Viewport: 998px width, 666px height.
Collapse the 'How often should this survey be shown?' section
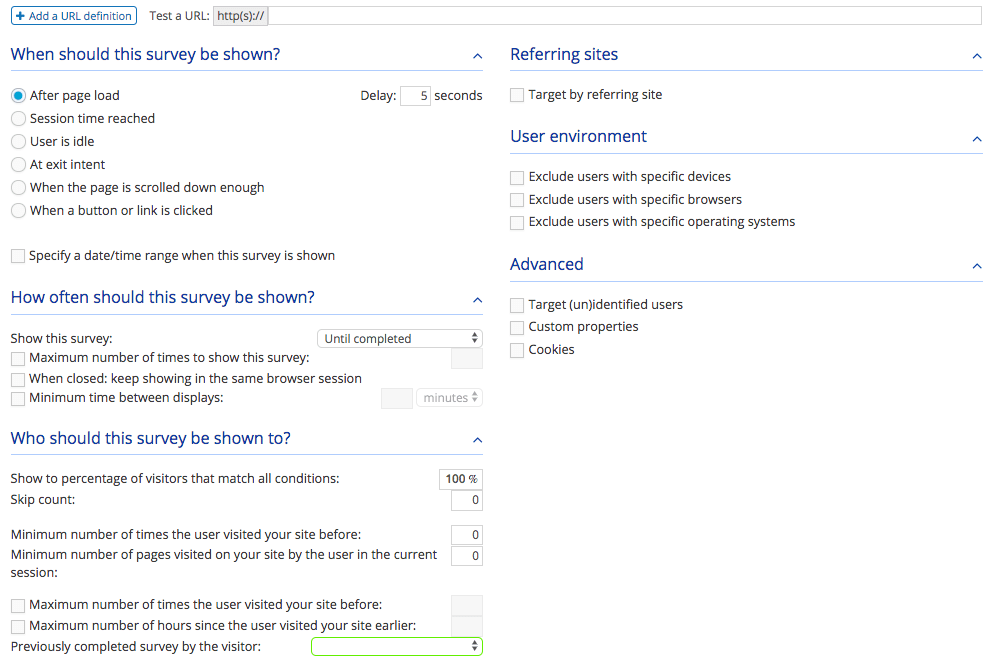pos(477,299)
